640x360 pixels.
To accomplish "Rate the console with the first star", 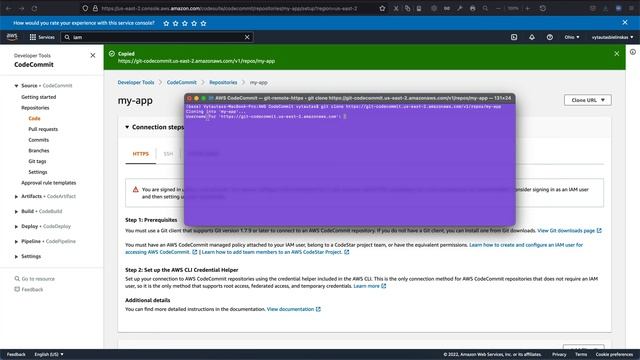I will [x=166, y=23].
